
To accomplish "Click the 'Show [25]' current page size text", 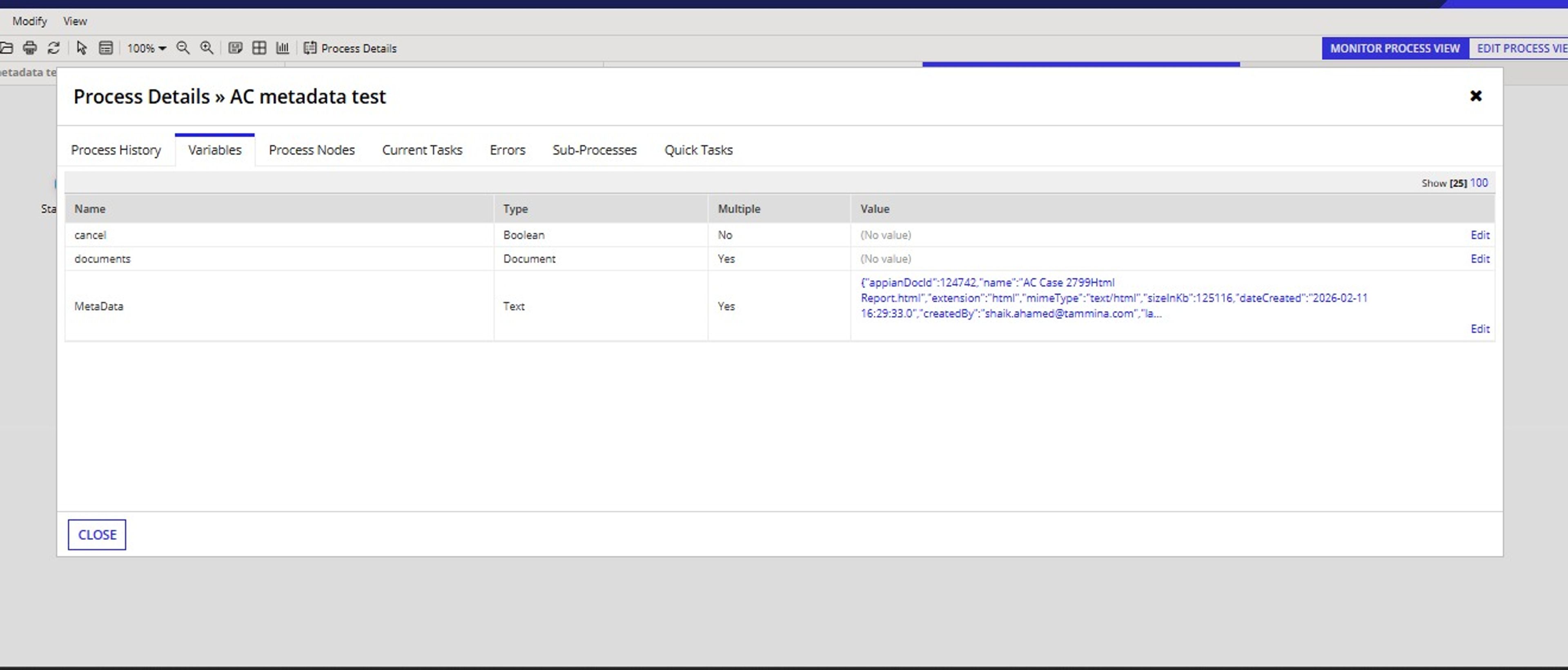I will 1444,183.
